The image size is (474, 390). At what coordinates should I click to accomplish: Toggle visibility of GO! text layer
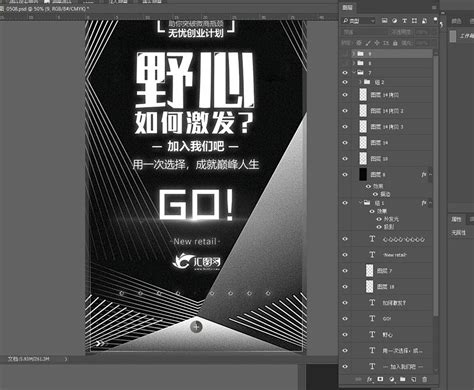pos(345,318)
